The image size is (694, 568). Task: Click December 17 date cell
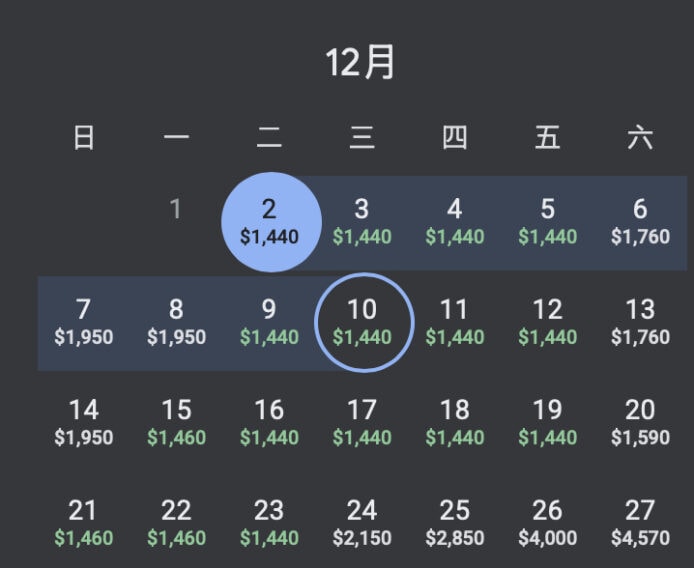pyautogui.click(x=362, y=423)
